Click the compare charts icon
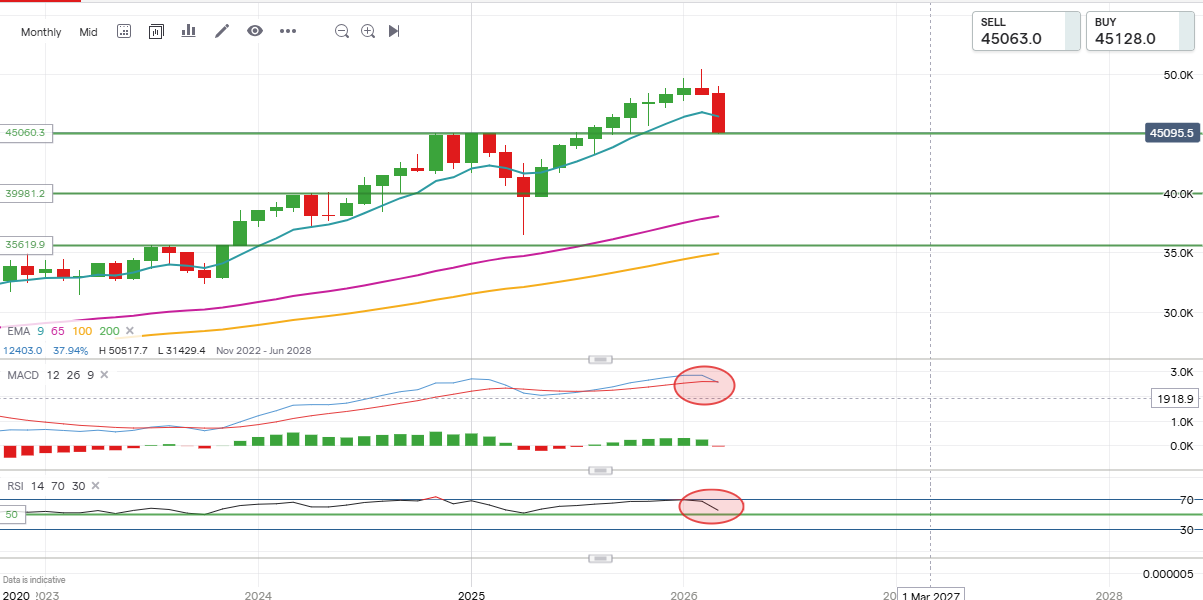The width and height of the screenshot is (1203, 600). click(x=156, y=31)
